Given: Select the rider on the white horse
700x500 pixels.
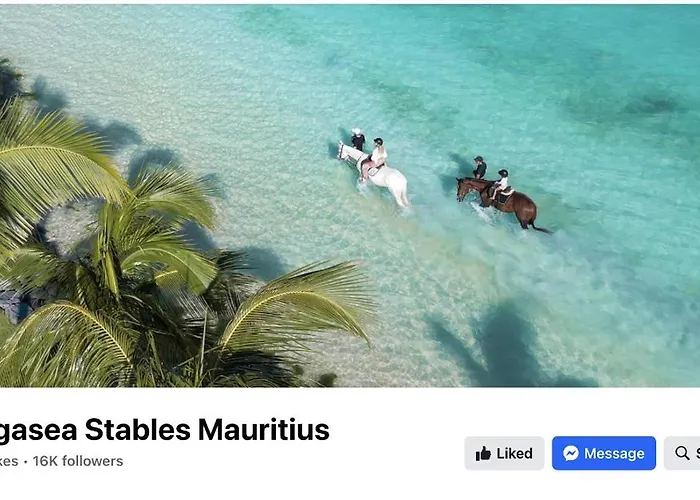Looking at the screenshot, I should [376, 157].
